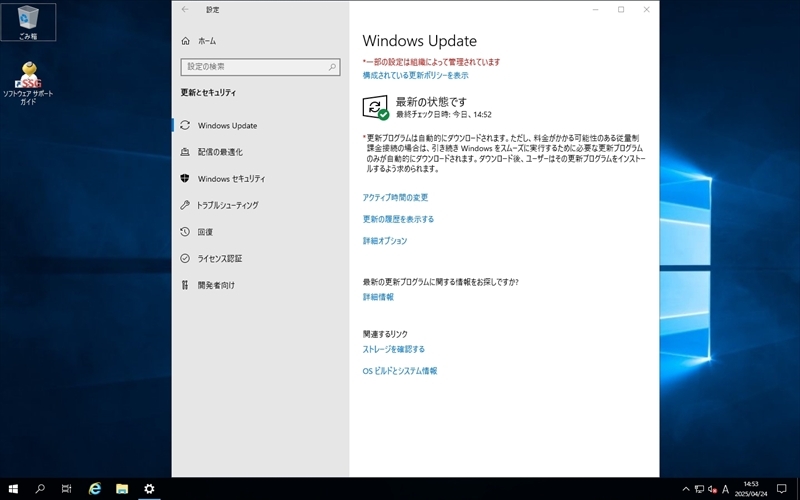The width and height of the screenshot is (800, 500).
Task: Show hidden tray icons chevron
Action: pos(686,489)
